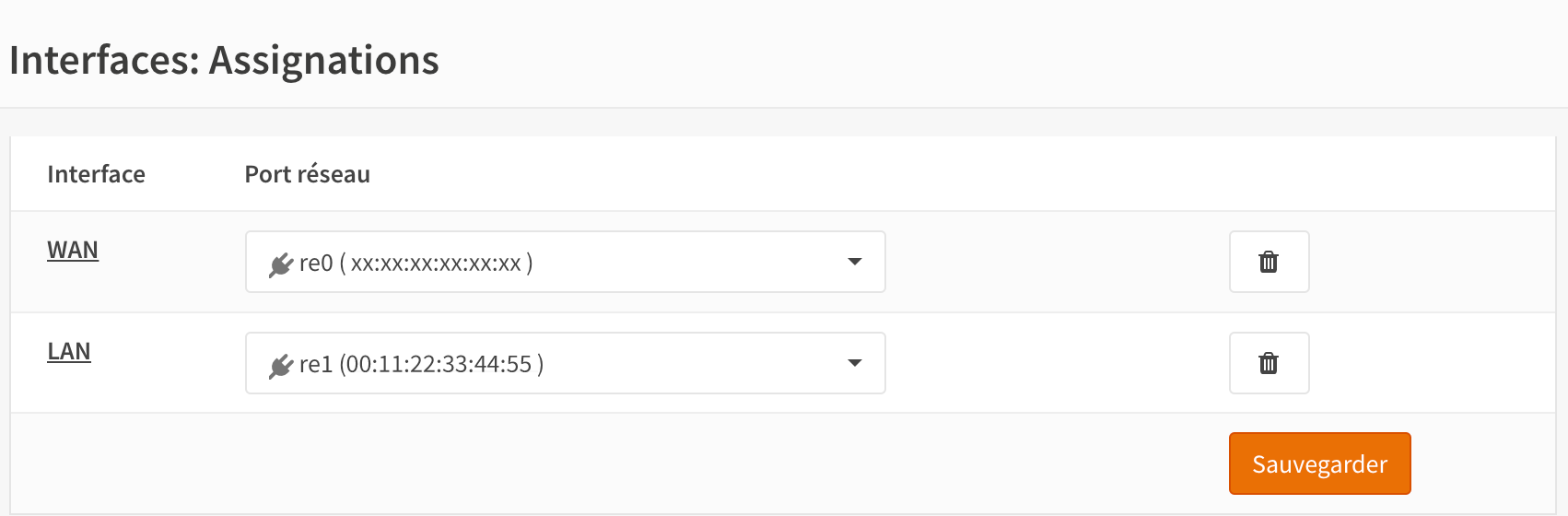Select the re1 label in LAN selector
The height and width of the screenshot is (516, 1568).
click(316, 365)
